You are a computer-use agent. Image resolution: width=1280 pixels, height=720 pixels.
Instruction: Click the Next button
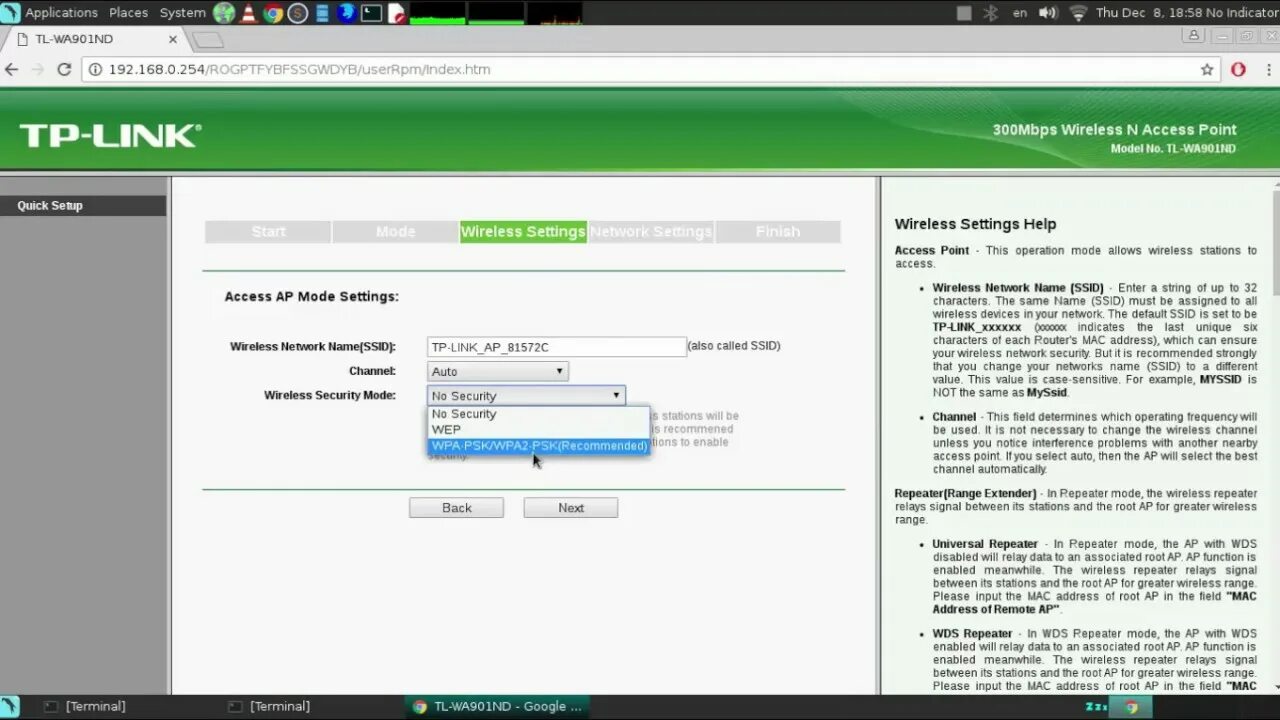coord(571,508)
